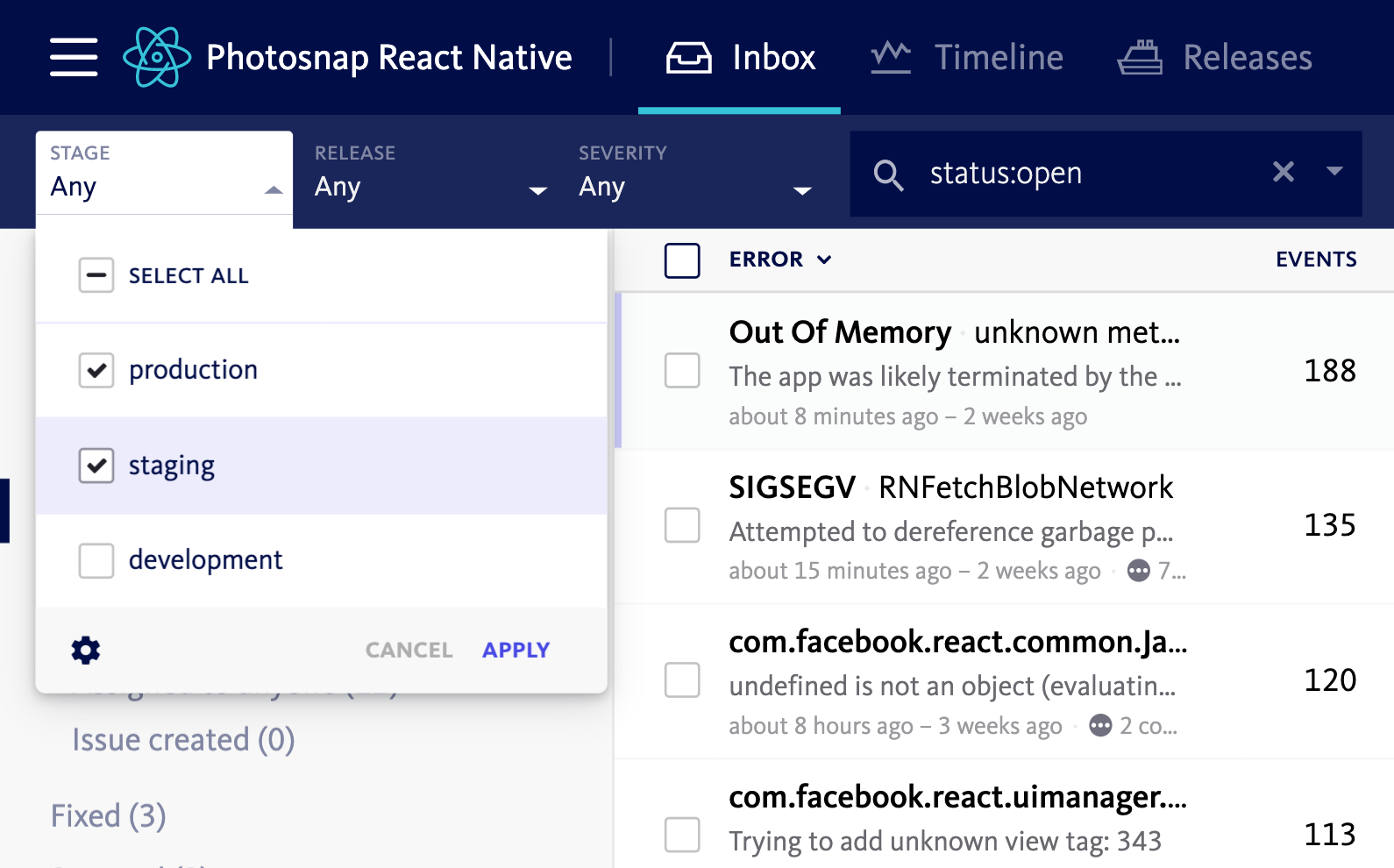The width and height of the screenshot is (1394, 868).
Task: Check the development stage checkbox
Action: point(96,560)
